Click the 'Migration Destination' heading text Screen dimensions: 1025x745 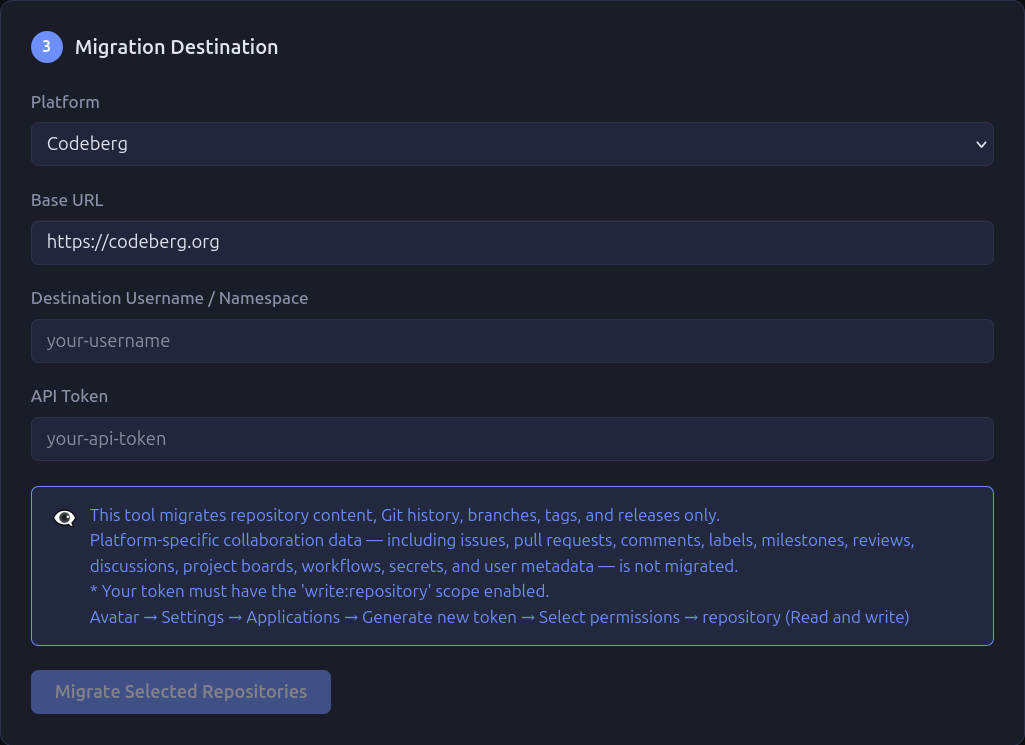pos(176,47)
